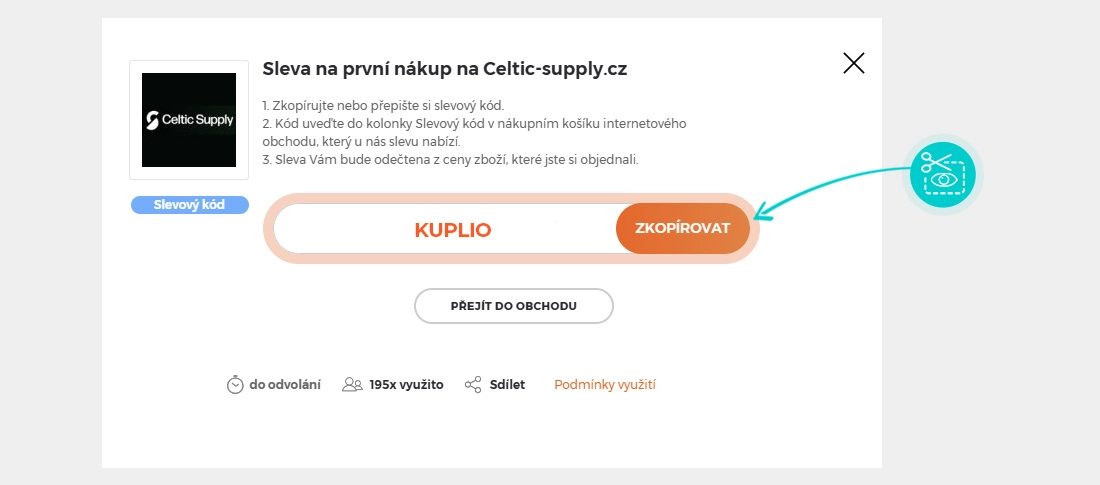Click the "195x využito" usage text
Image resolution: width=1100 pixels, height=485 pixels.
point(406,384)
